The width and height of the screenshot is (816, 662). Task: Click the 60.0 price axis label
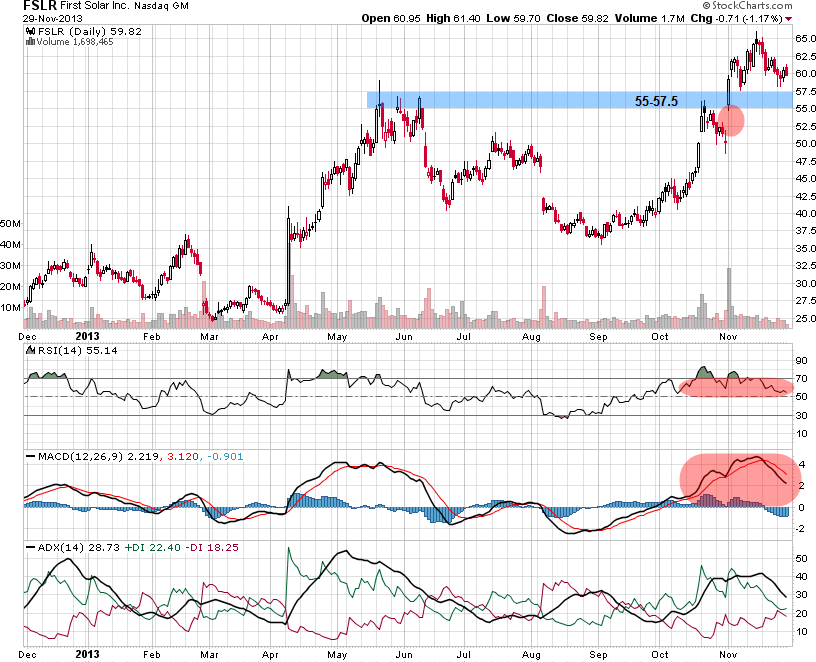click(805, 73)
